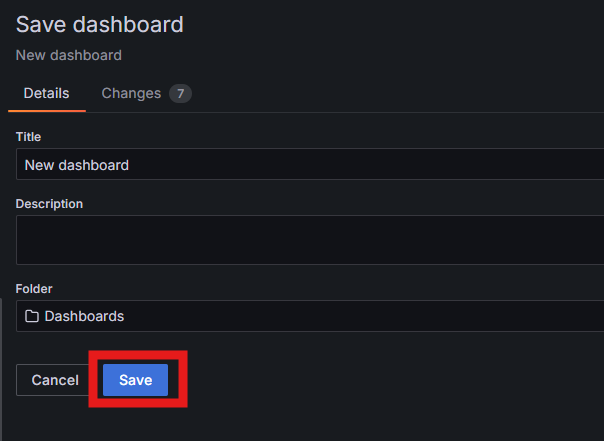Screen dimensions: 604x441
Task: Open the Changes tab
Action: (146, 94)
